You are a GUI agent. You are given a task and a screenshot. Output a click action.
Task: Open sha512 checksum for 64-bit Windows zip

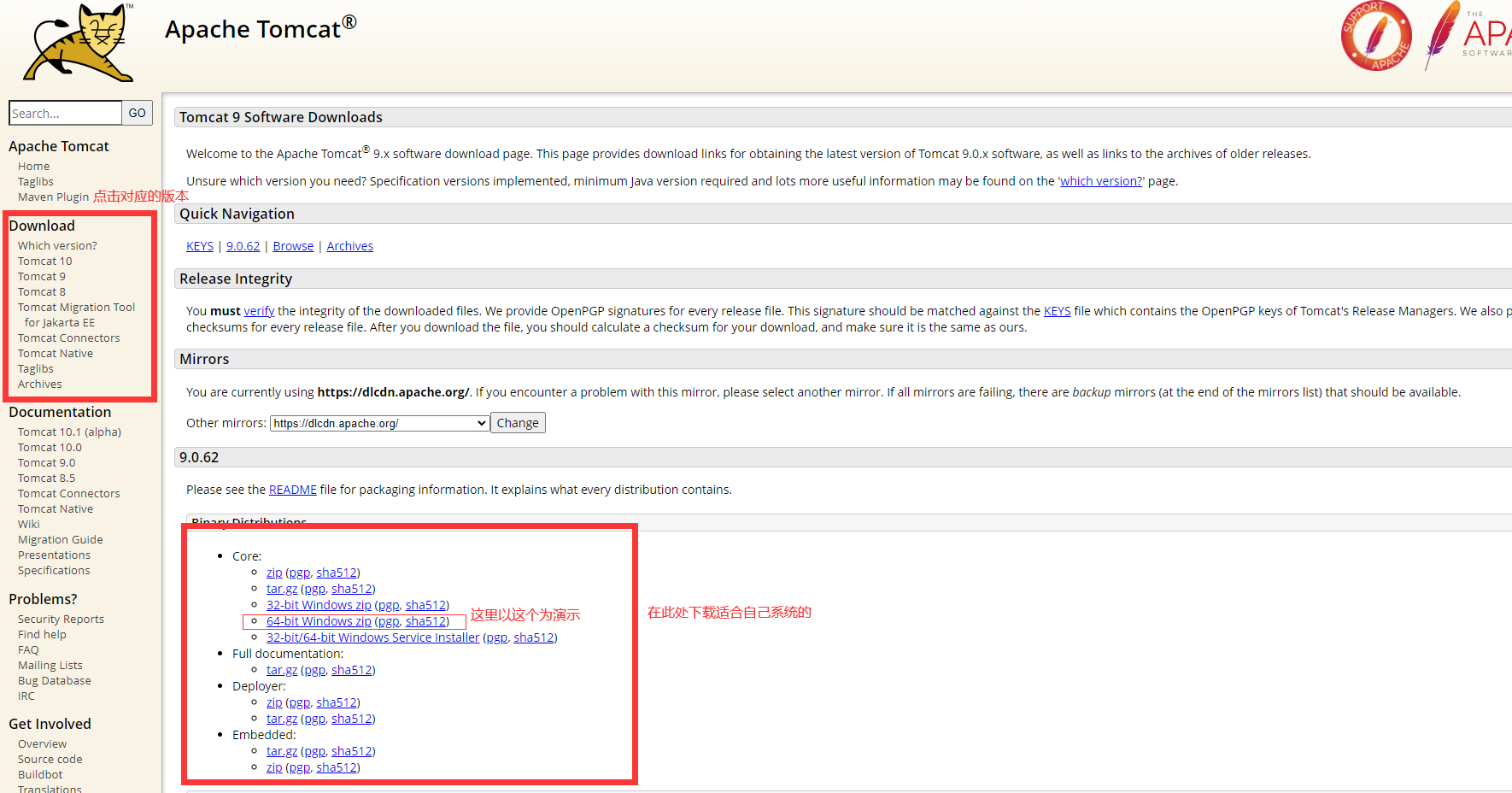[425, 621]
